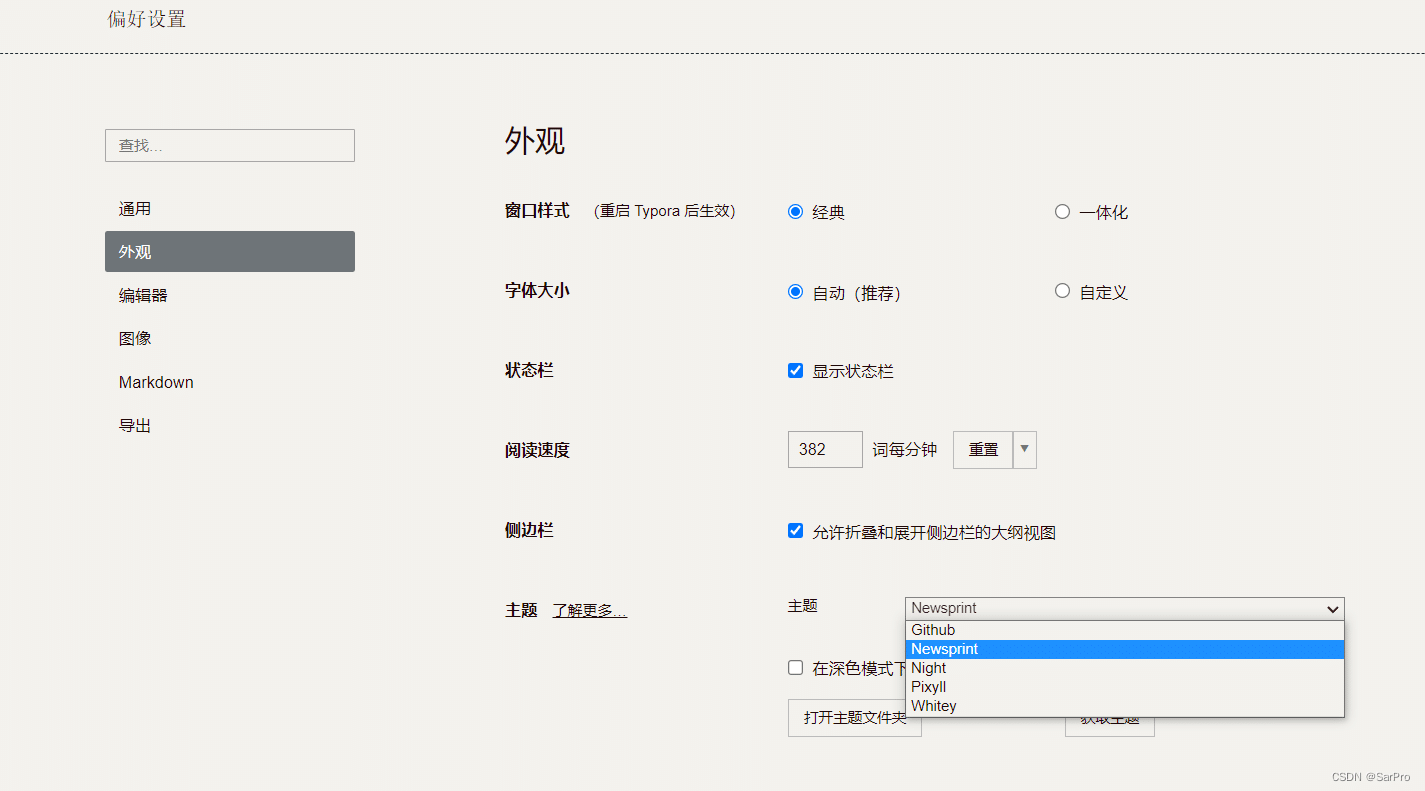The width and height of the screenshot is (1425, 791).
Task: Select the 外观 sidebar item
Action: coord(229,252)
